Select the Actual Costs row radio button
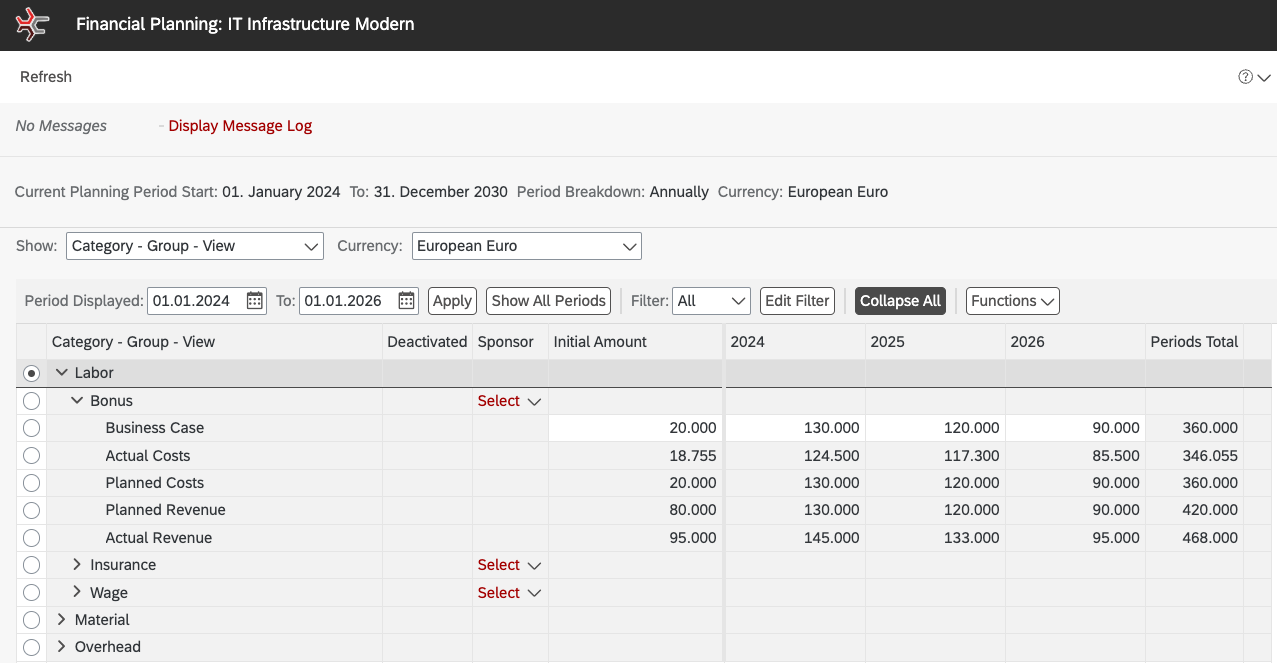1277x663 pixels. tap(31, 456)
